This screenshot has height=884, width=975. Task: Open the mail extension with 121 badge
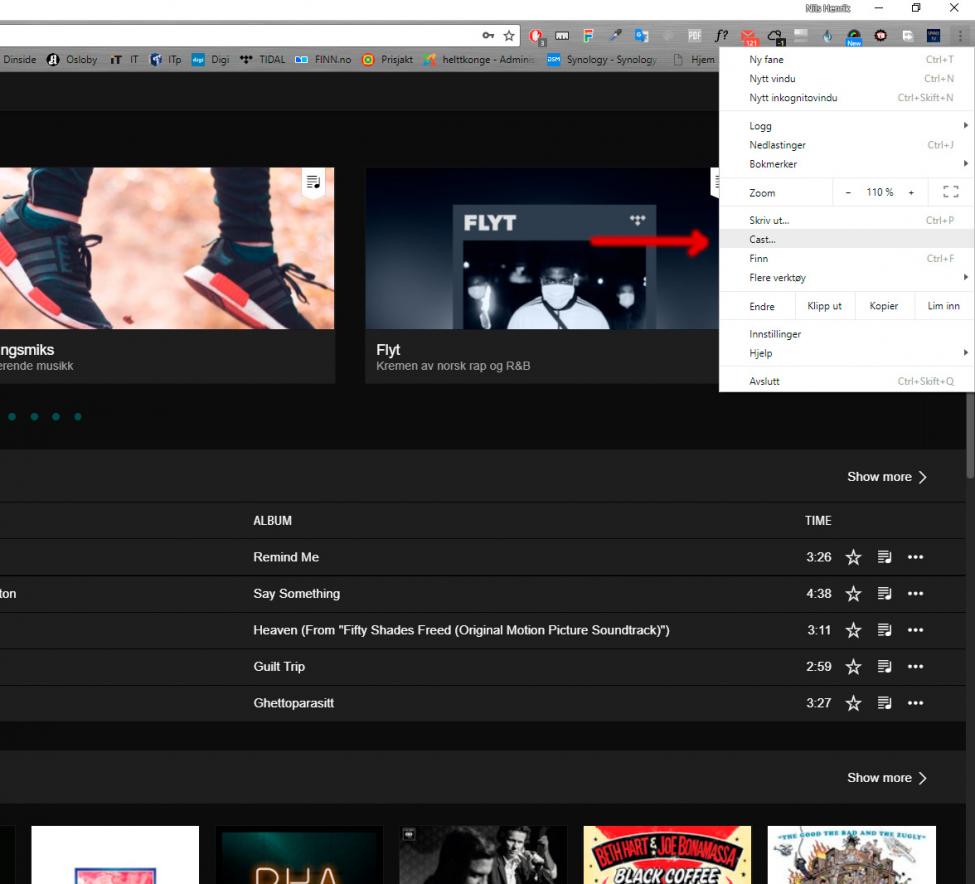pos(749,37)
